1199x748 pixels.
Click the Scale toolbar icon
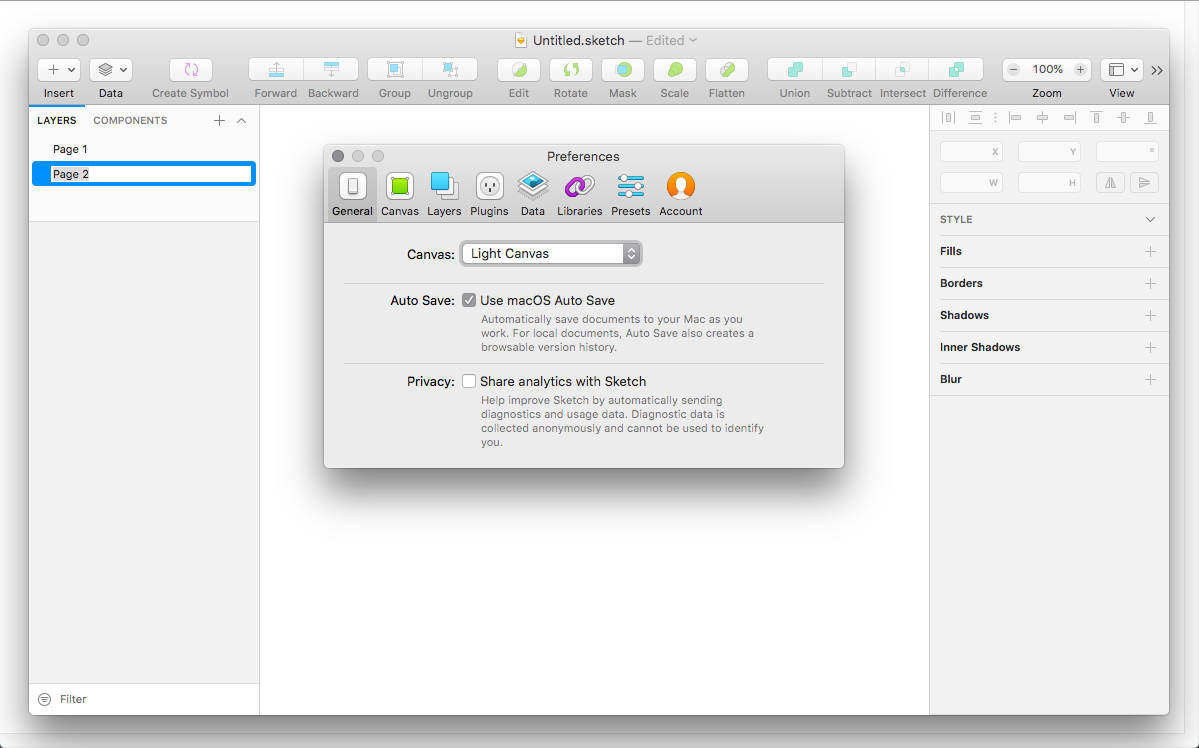pos(675,70)
